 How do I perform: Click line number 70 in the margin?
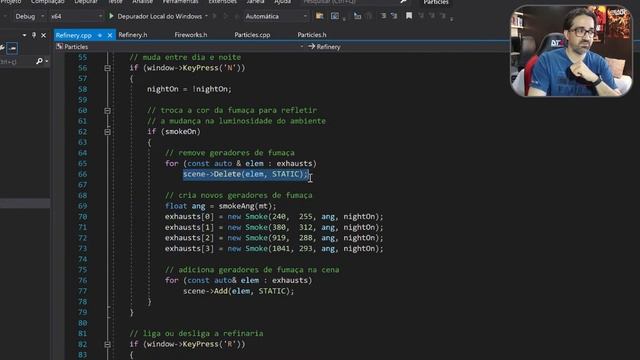[x=82, y=217]
